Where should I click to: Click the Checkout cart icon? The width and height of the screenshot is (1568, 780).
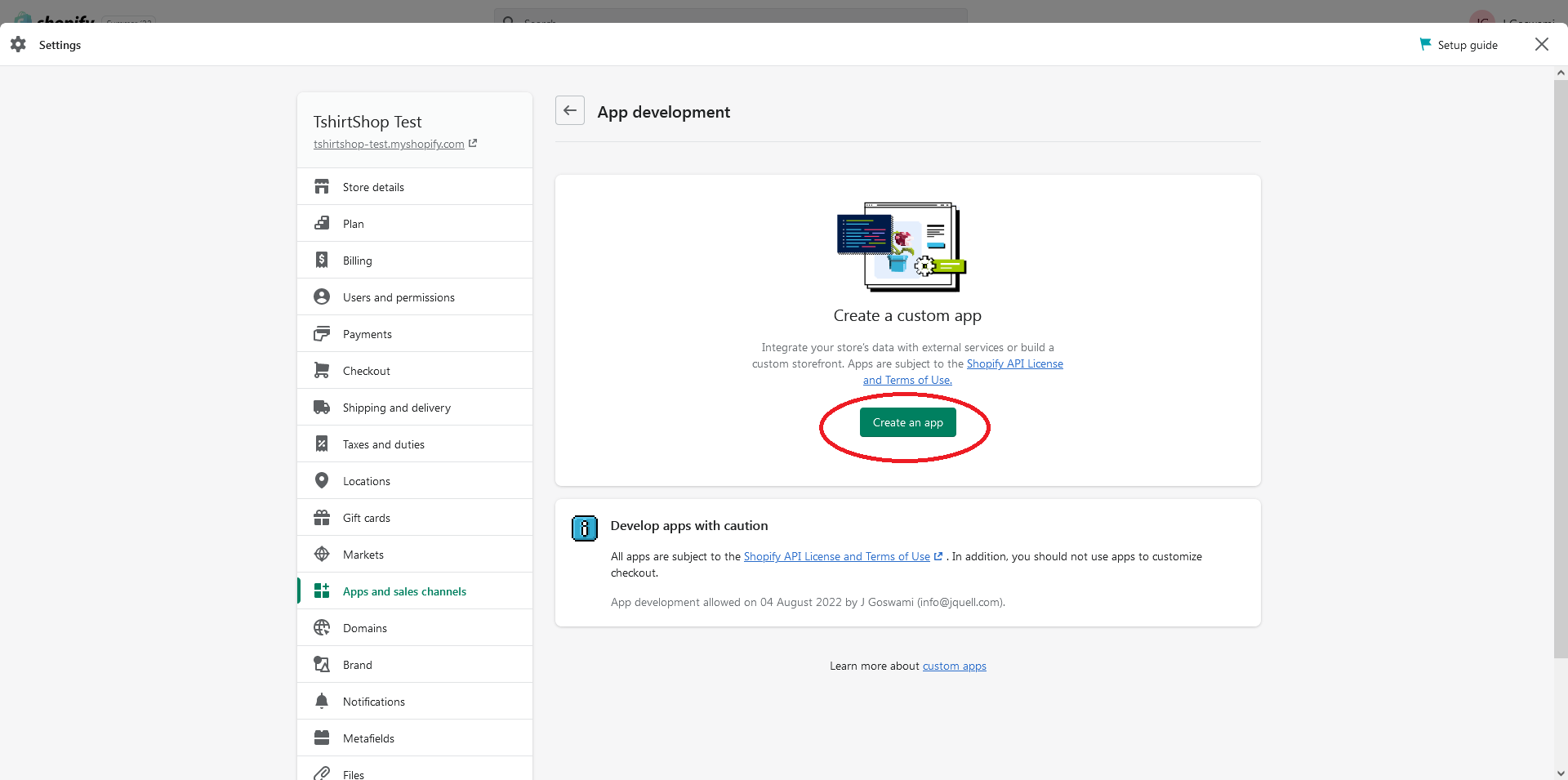click(x=322, y=370)
